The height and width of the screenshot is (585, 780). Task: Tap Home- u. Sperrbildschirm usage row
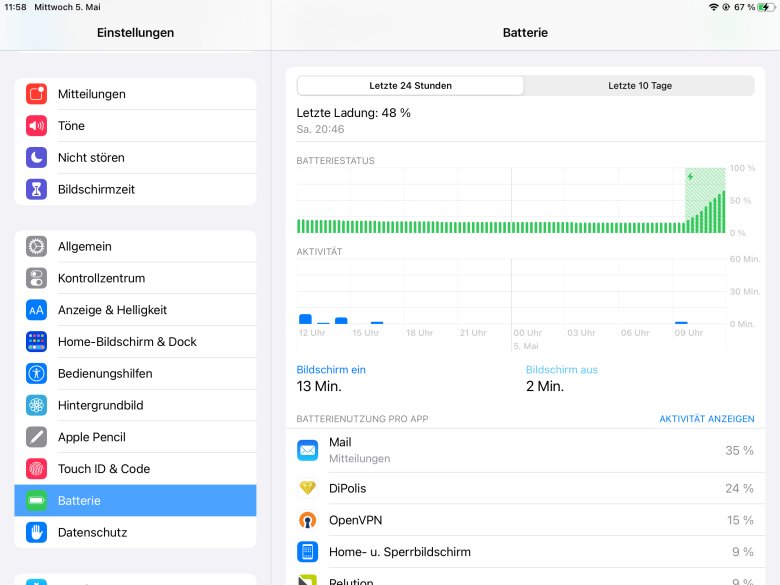tap(525, 552)
